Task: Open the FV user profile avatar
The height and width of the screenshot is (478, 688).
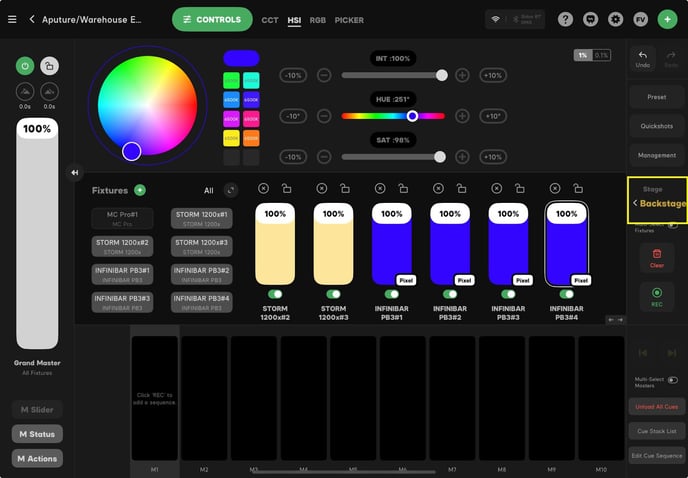Action: click(x=641, y=20)
